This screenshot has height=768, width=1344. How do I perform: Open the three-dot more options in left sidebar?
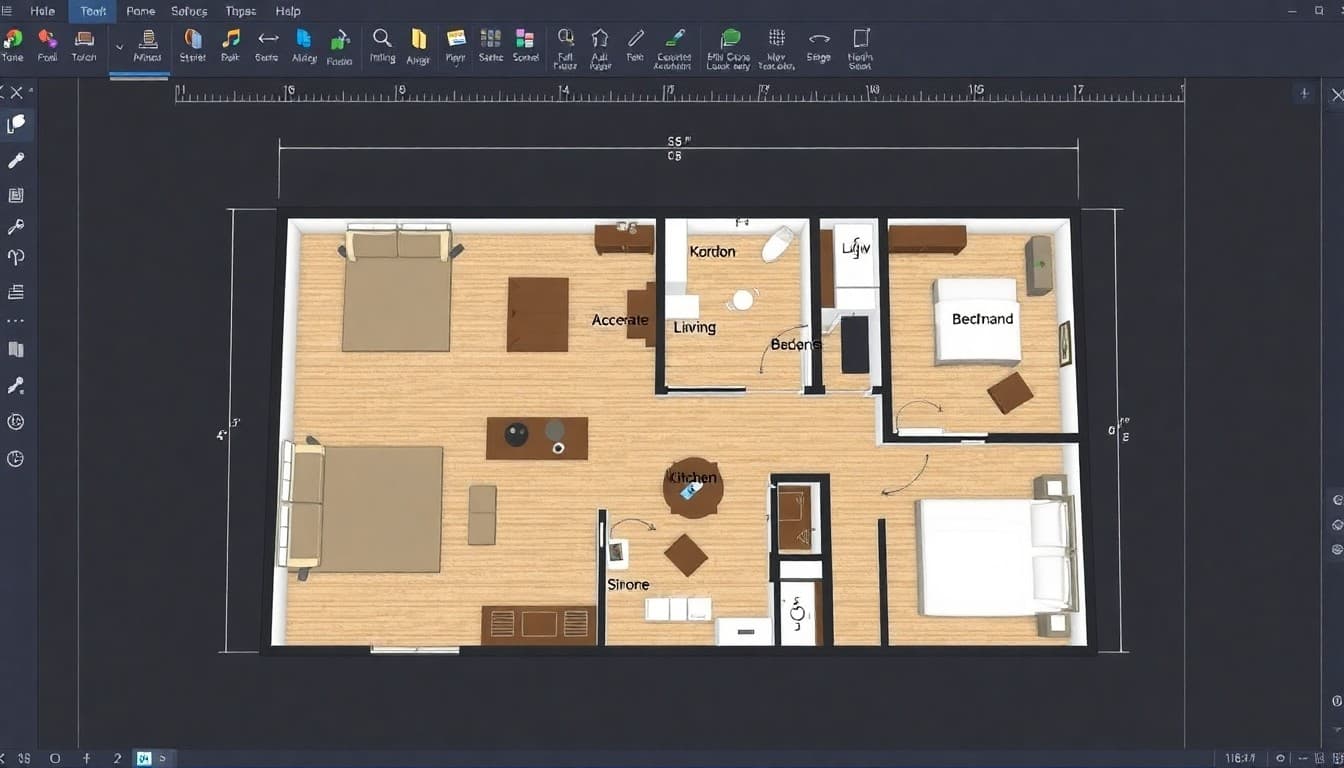16,320
